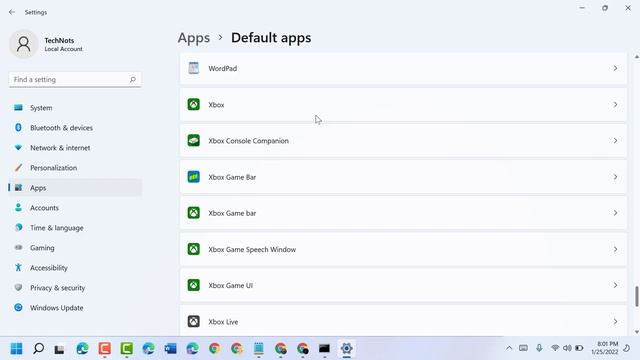Open Accounts settings
The height and width of the screenshot is (360, 640).
click(x=75, y=208)
